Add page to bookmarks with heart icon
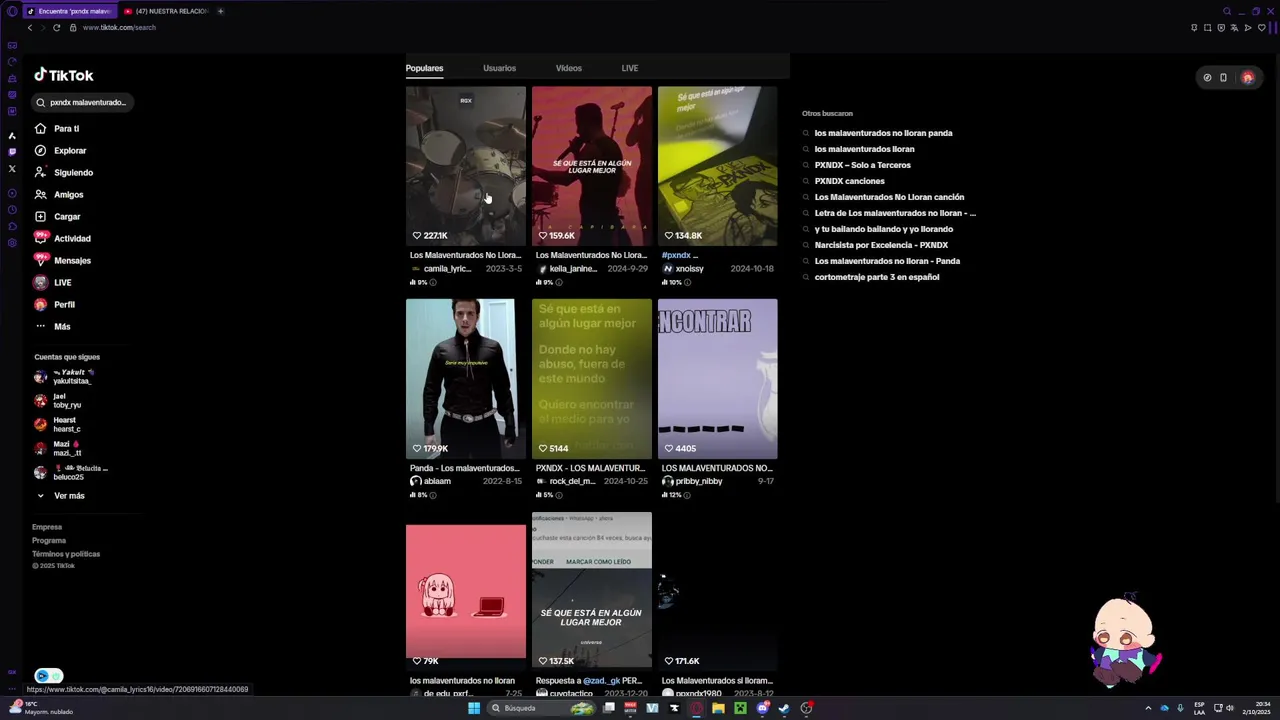1280x720 pixels. (x=1261, y=28)
